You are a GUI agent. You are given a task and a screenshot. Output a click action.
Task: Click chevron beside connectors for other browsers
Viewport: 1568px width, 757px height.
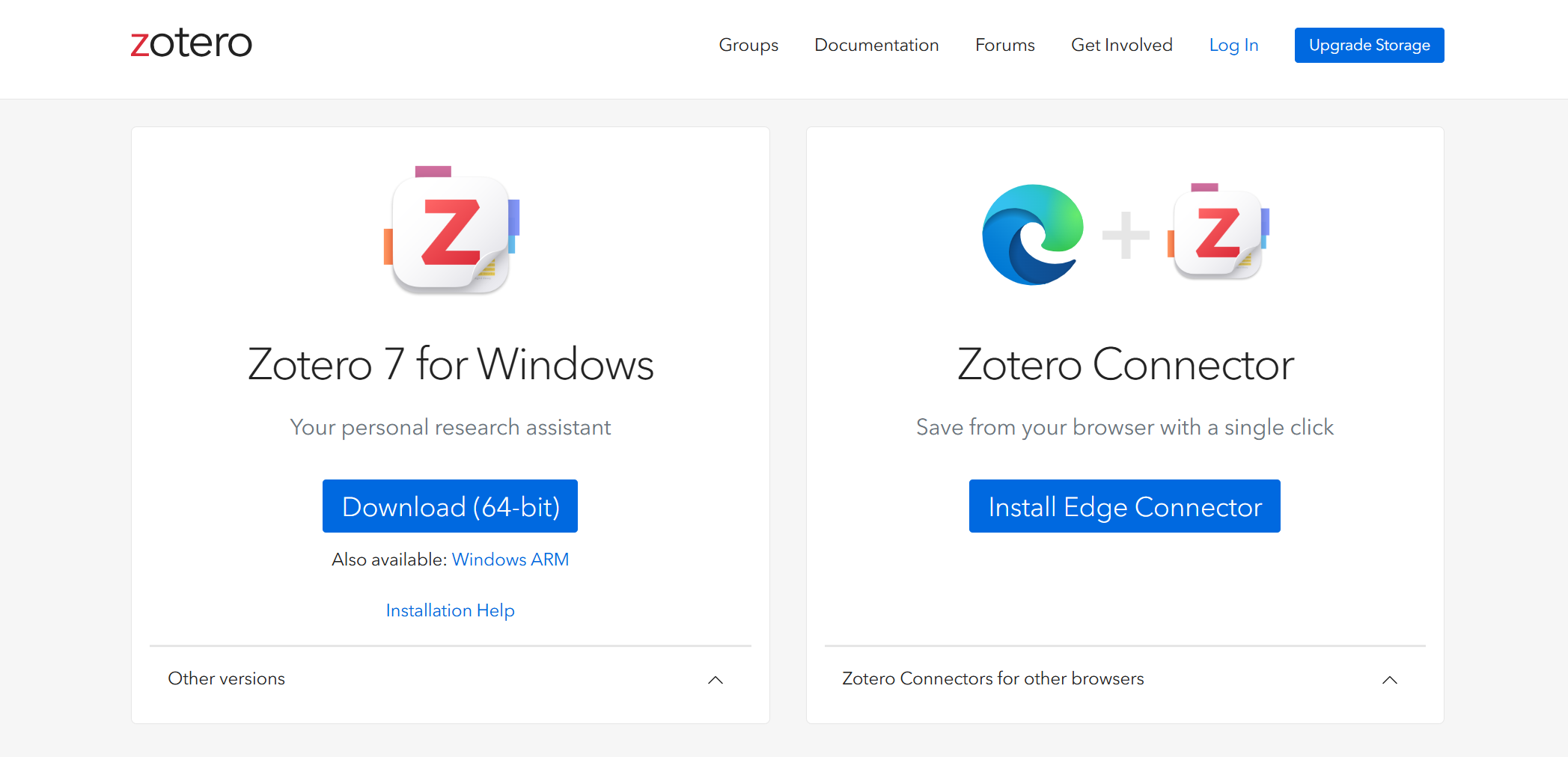coord(1390,680)
